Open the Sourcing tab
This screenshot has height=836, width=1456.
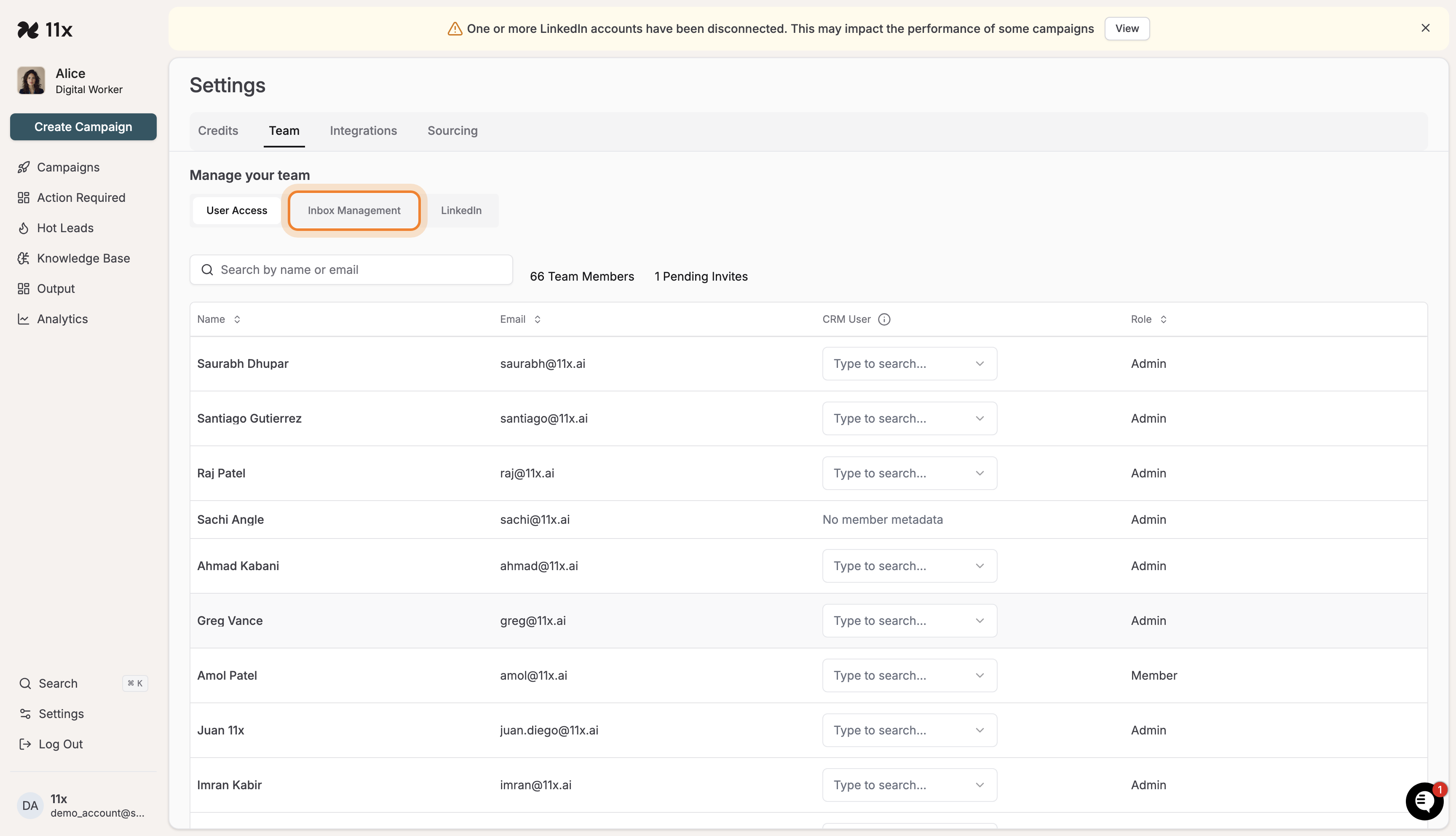(452, 130)
